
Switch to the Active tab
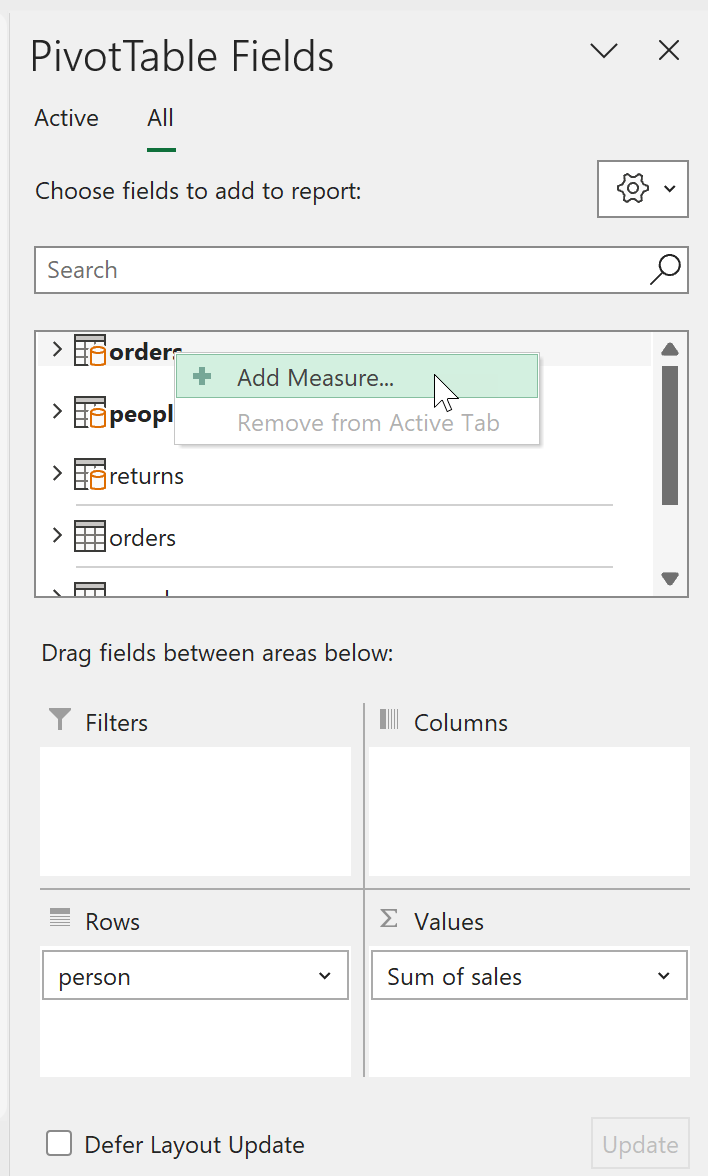pyautogui.click(x=66, y=118)
